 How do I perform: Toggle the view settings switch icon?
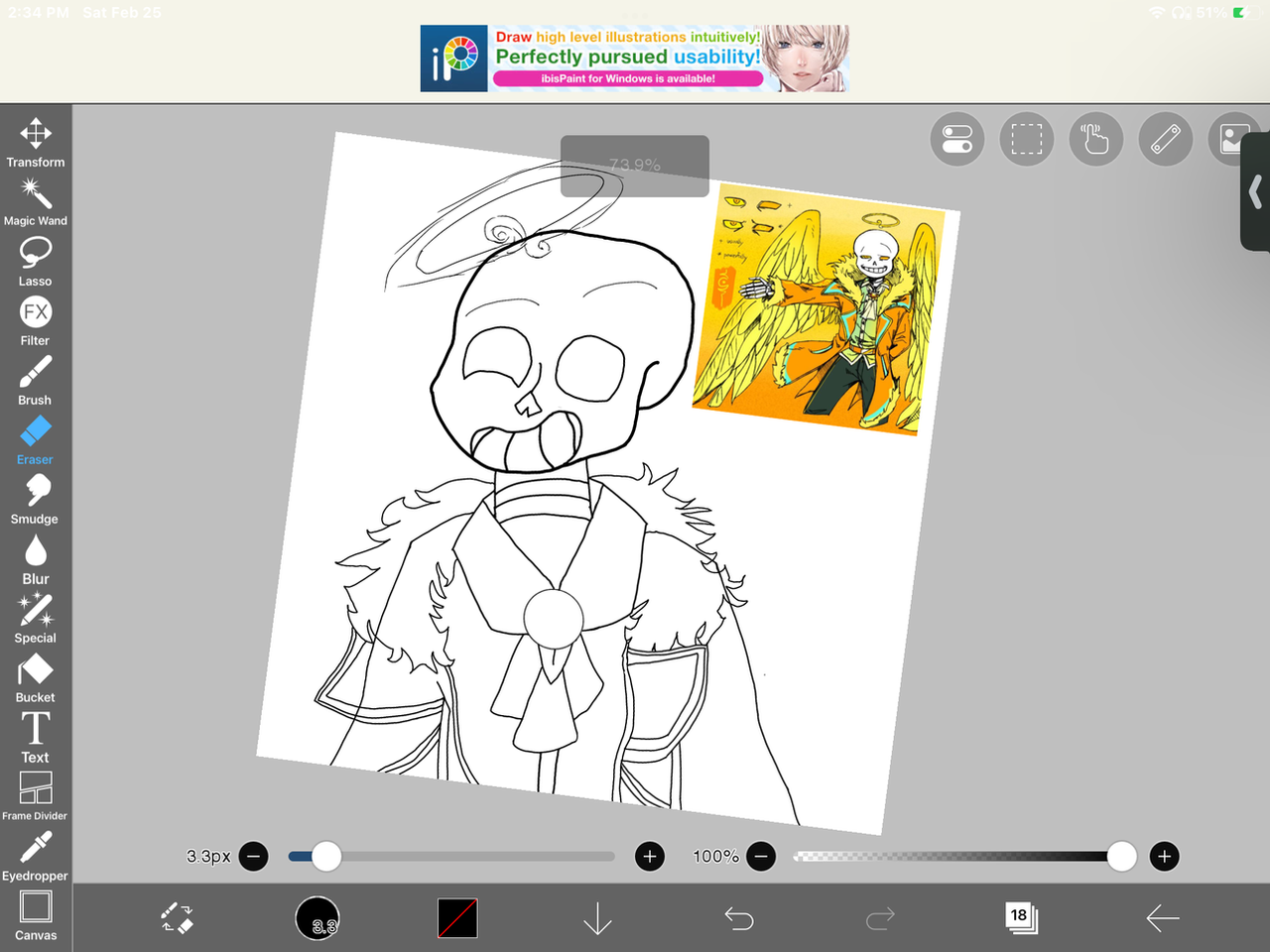(x=957, y=139)
